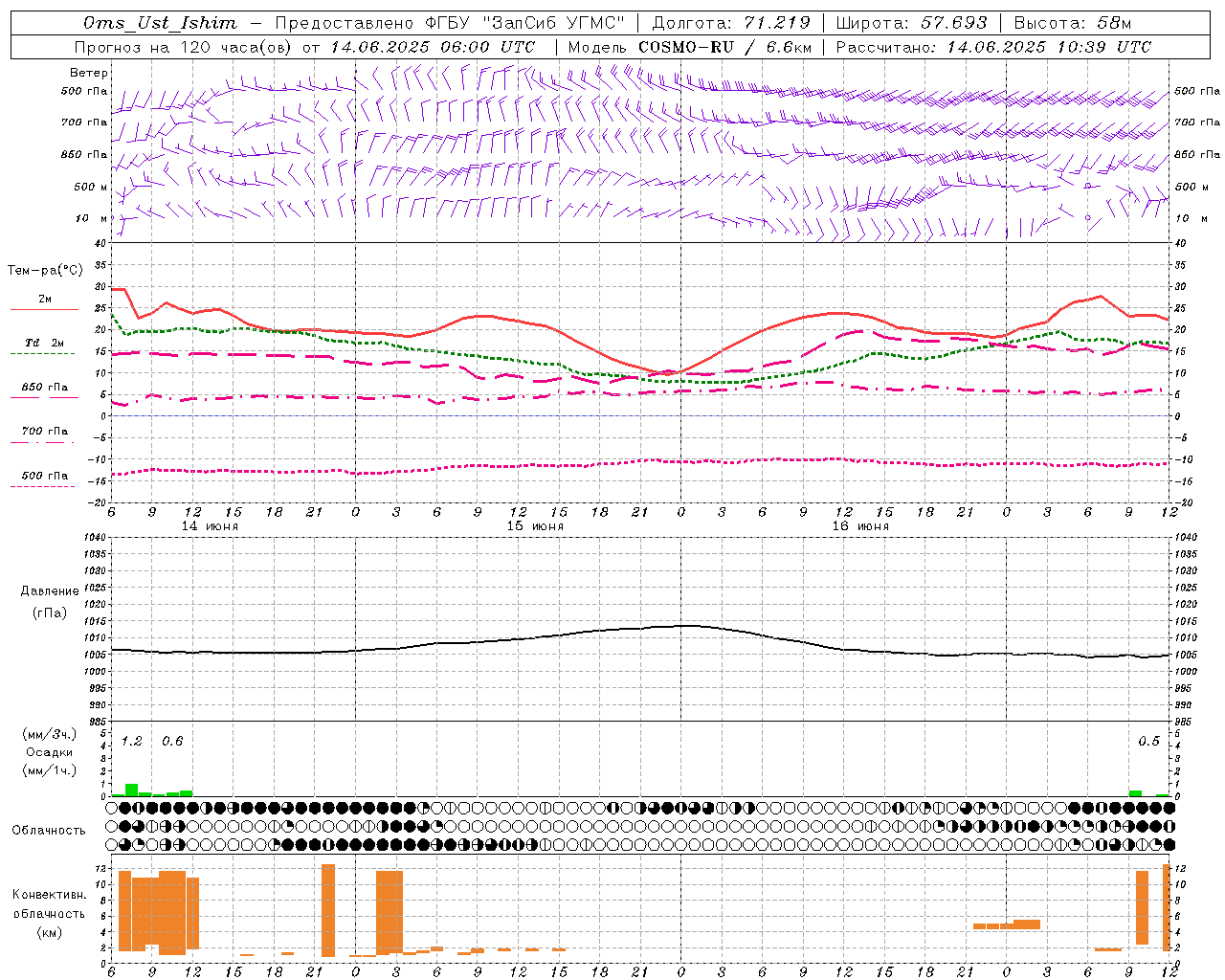Click the tallest green precipitation bar
This screenshot has width=1225, height=980.
point(131,791)
